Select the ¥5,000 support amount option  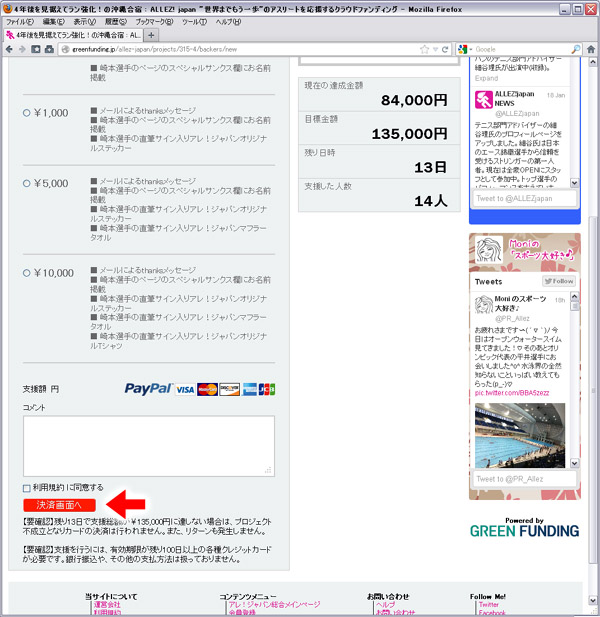(x=27, y=184)
